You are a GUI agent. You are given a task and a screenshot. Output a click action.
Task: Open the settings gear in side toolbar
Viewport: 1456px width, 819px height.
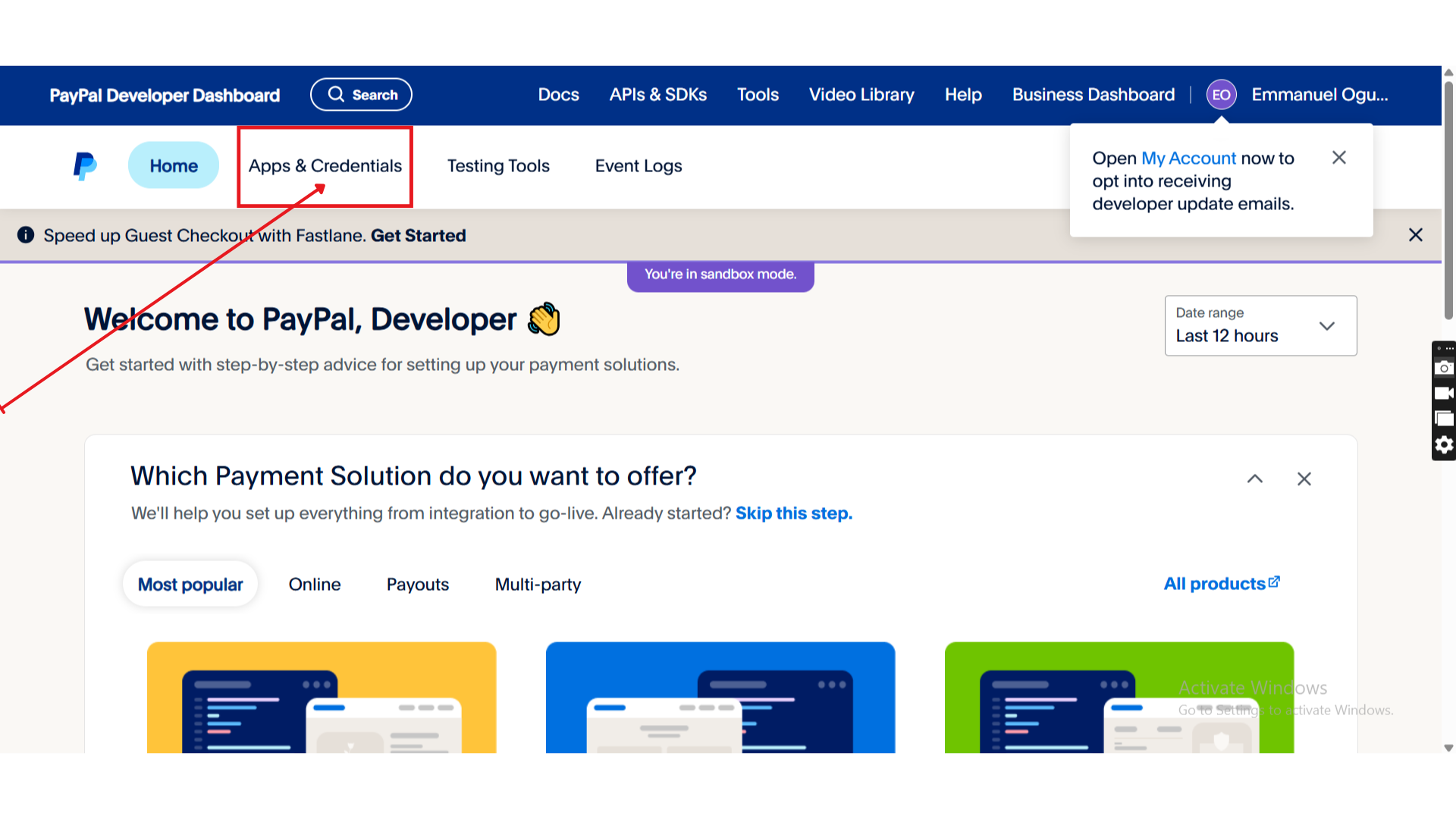[x=1444, y=445]
